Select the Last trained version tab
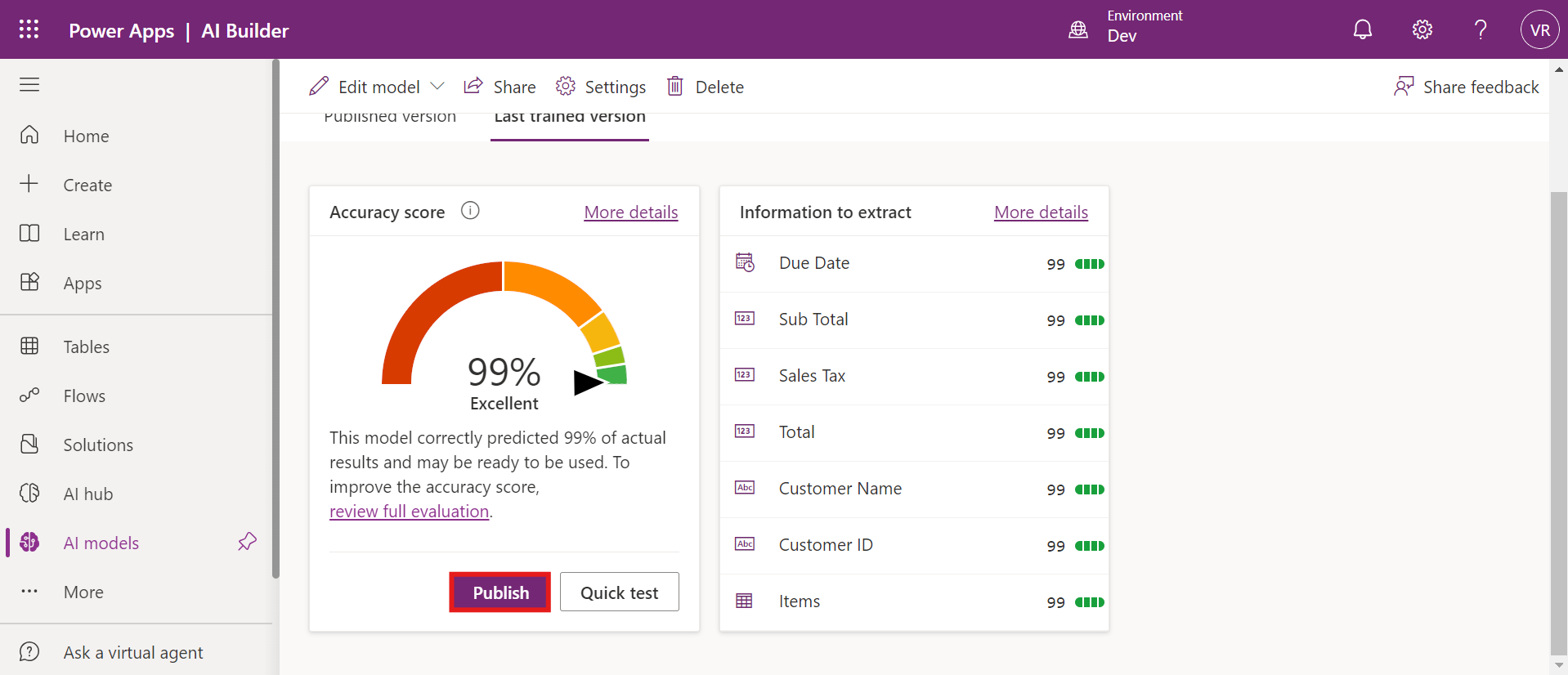 click(570, 118)
